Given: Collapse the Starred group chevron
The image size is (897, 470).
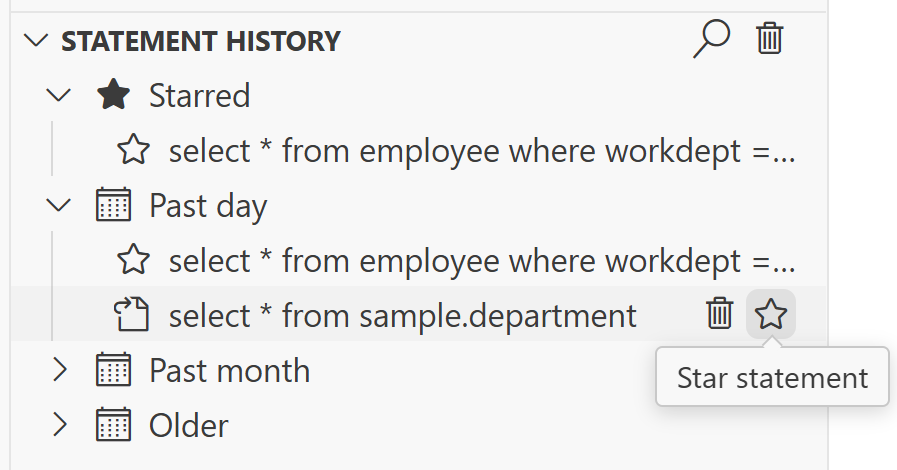Looking at the screenshot, I should (60, 96).
